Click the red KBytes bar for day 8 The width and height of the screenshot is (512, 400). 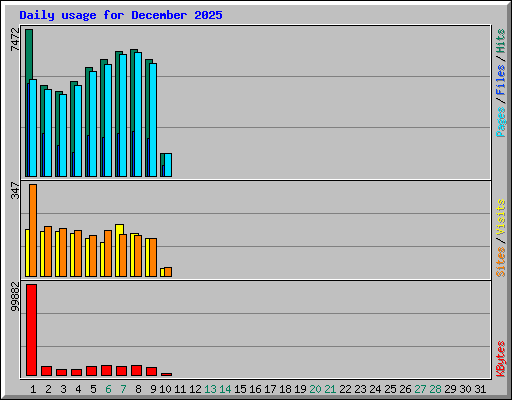pos(136,371)
